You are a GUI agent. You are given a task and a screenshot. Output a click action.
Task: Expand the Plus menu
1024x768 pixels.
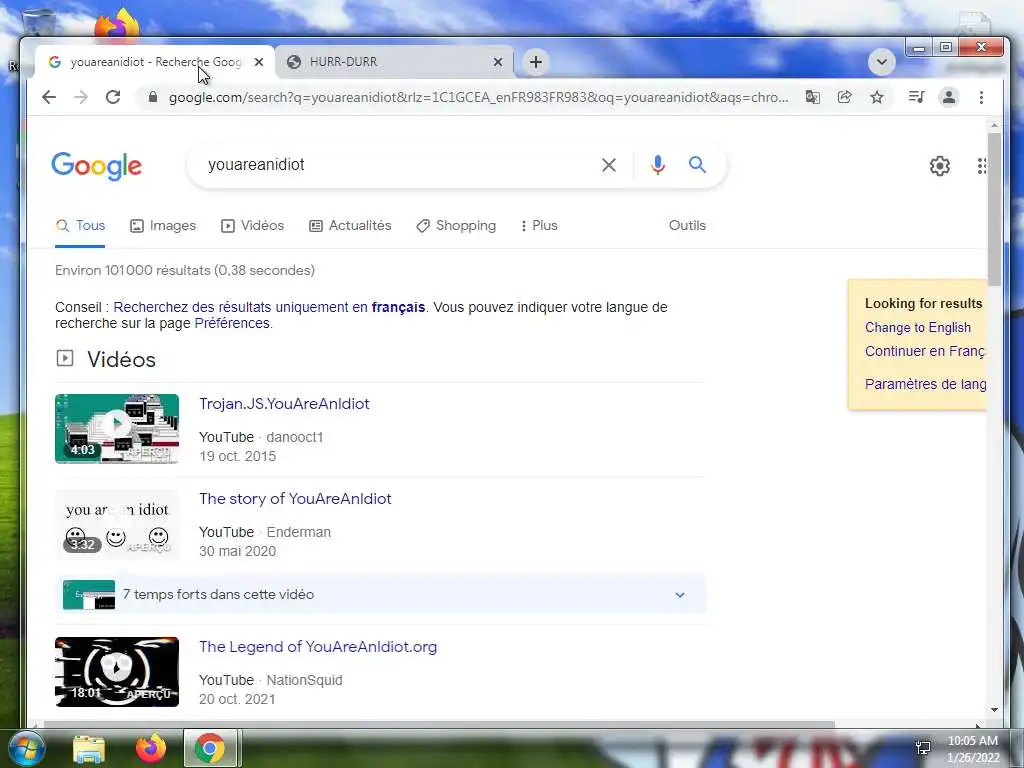(539, 225)
